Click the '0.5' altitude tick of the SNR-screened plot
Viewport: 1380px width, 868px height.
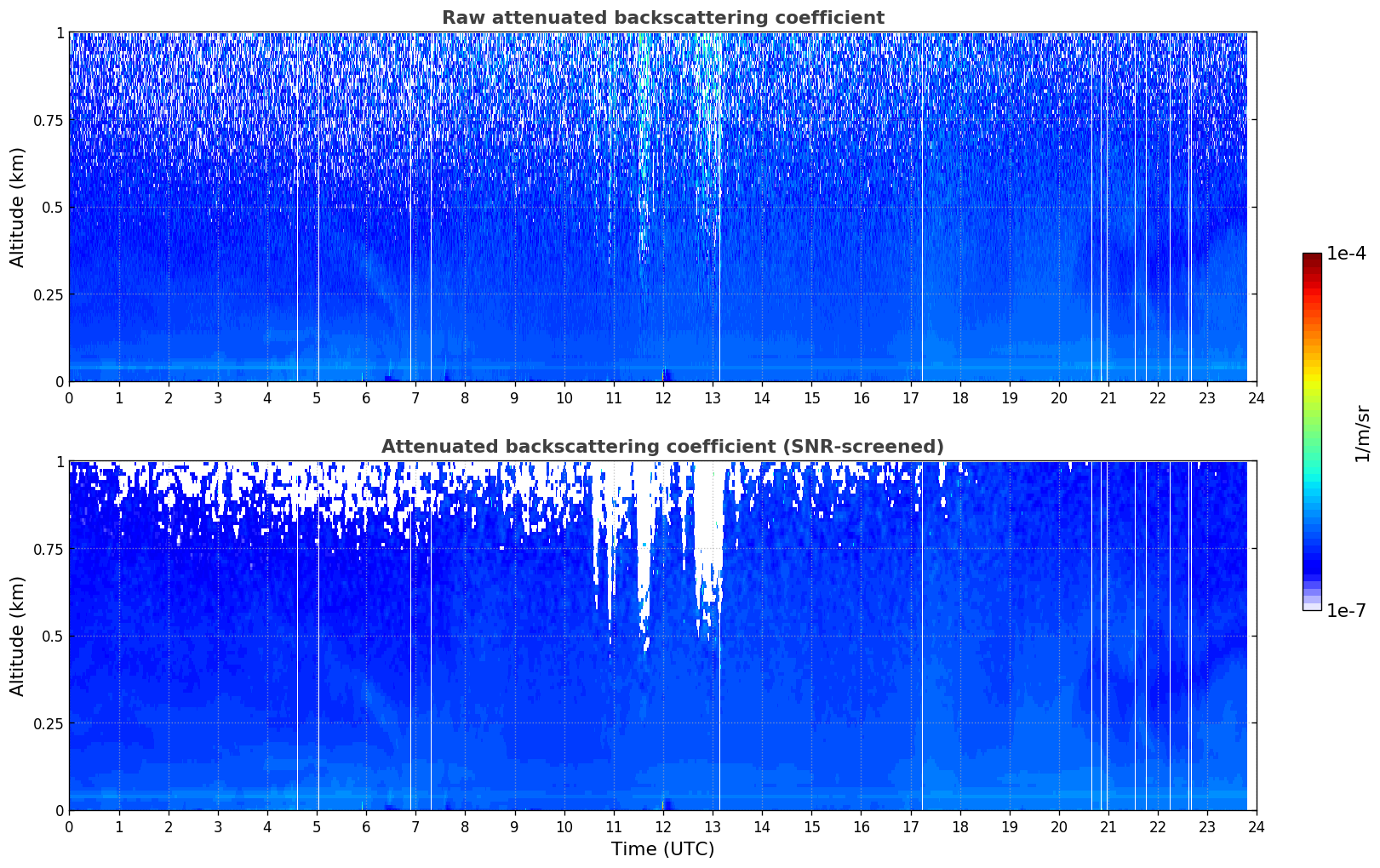pyautogui.click(x=53, y=637)
